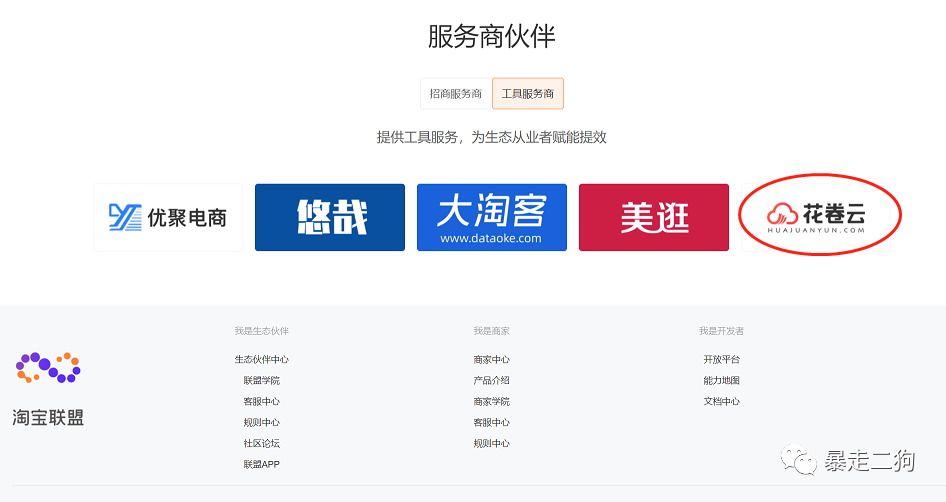
Task: Open 能力地图 footer link
Action: (722, 381)
